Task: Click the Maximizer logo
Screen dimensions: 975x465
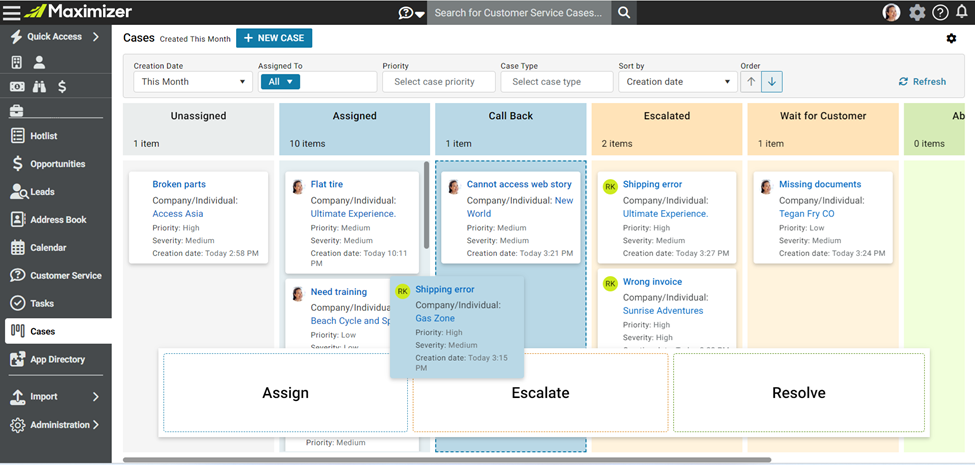Action: (78, 12)
